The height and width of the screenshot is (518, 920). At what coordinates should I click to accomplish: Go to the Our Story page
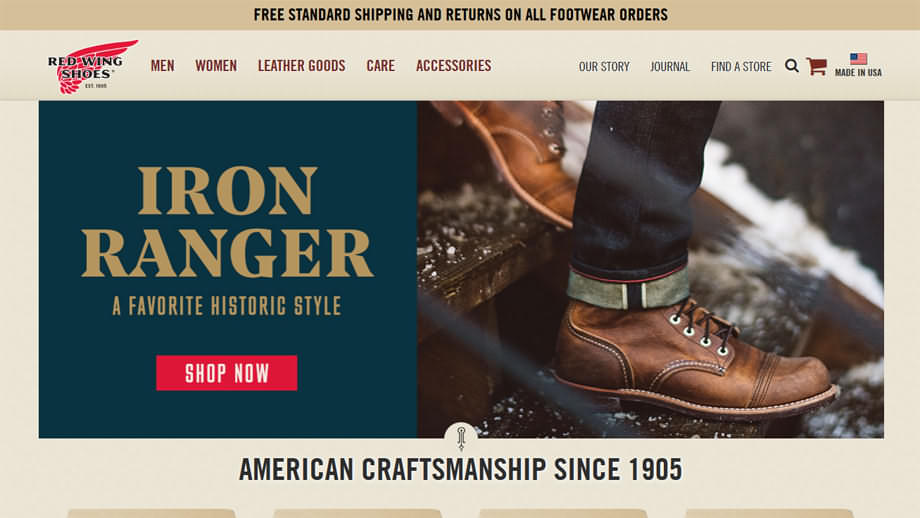tap(604, 66)
